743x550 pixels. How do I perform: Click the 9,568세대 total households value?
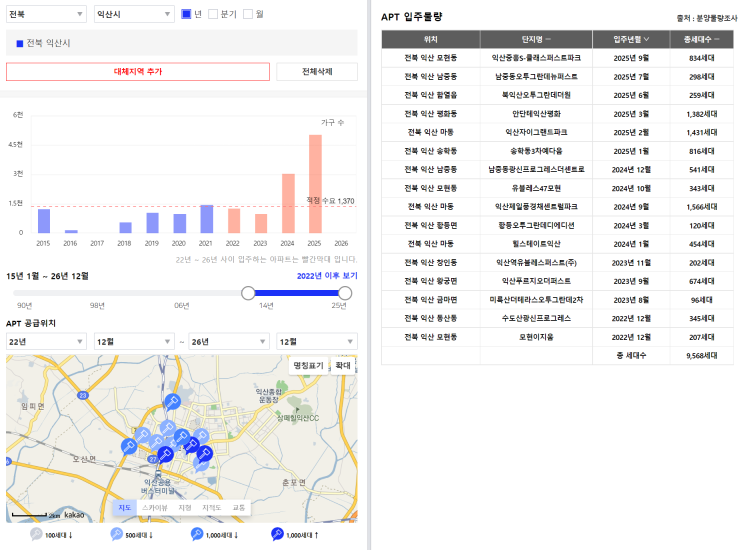pyautogui.click(x=701, y=356)
